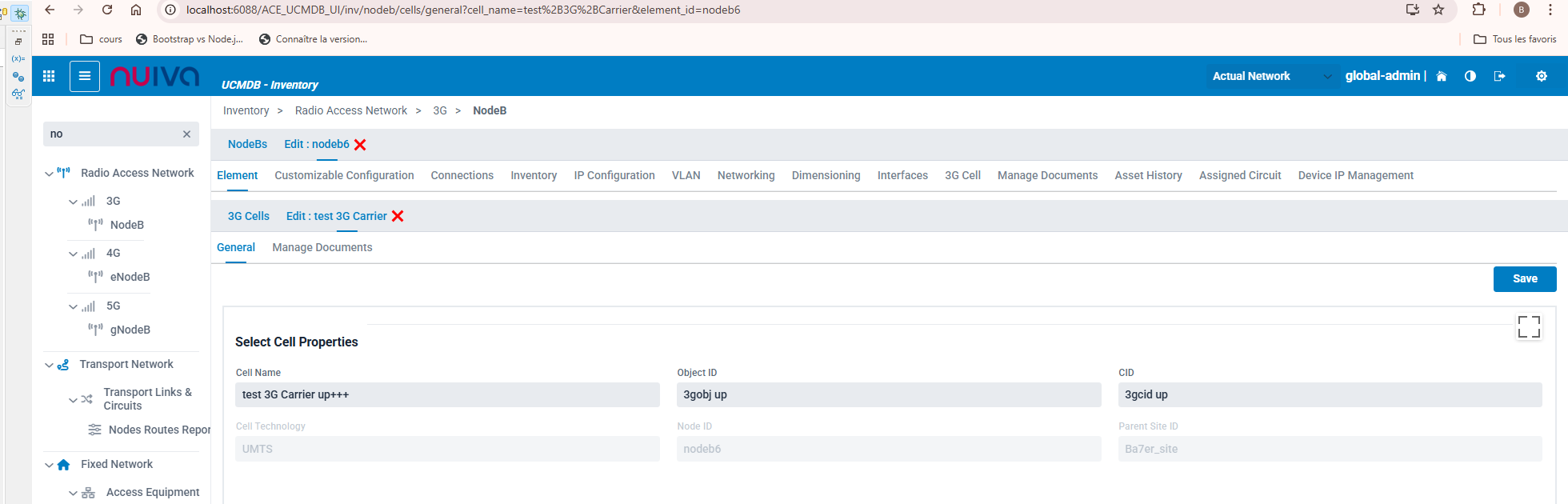This screenshot has width=1568, height=504.
Task: Switch to the IP Configuration tab
Action: click(614, 175)
